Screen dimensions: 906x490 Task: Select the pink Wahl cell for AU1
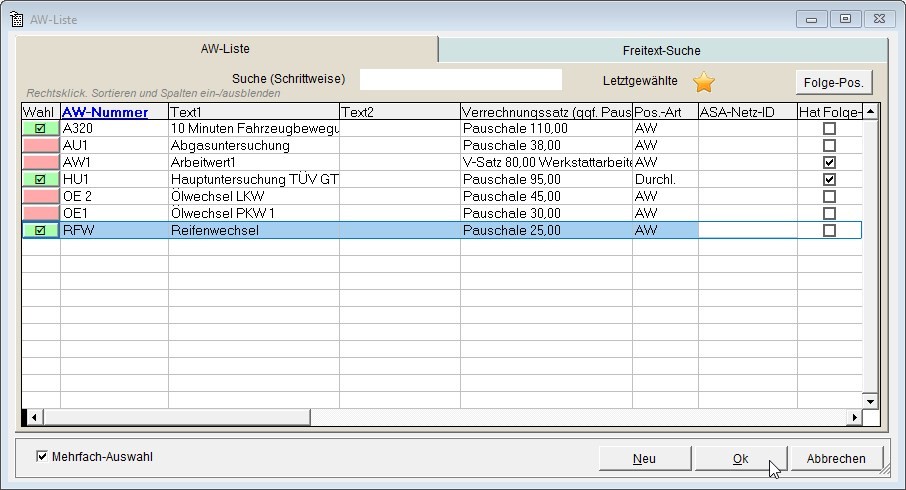41,145
